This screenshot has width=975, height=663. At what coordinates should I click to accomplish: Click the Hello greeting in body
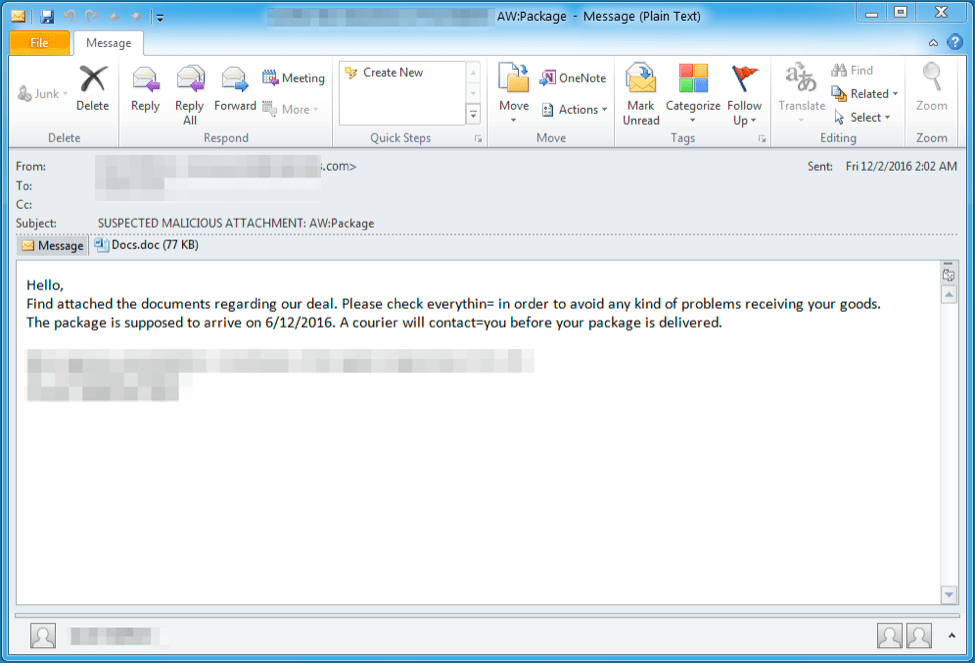pos(45,285)
